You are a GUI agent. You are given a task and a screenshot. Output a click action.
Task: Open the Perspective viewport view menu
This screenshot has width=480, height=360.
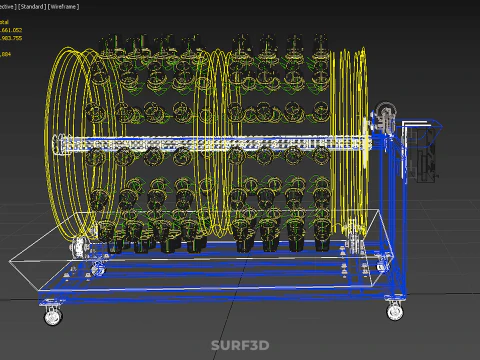click(x=7, y=7)
